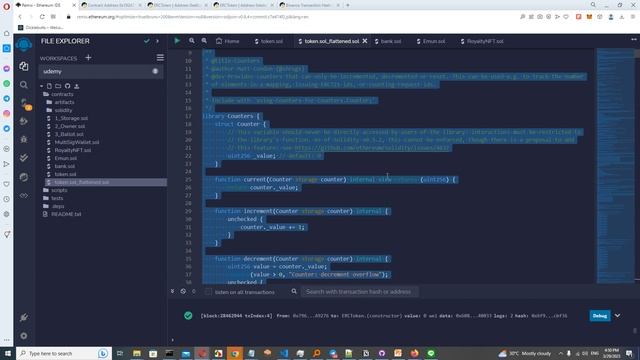Close the token.sol_flattened.sol tab
Image resolution: width=640 pixels, height=360 pixels.
[x=365, y=41]
